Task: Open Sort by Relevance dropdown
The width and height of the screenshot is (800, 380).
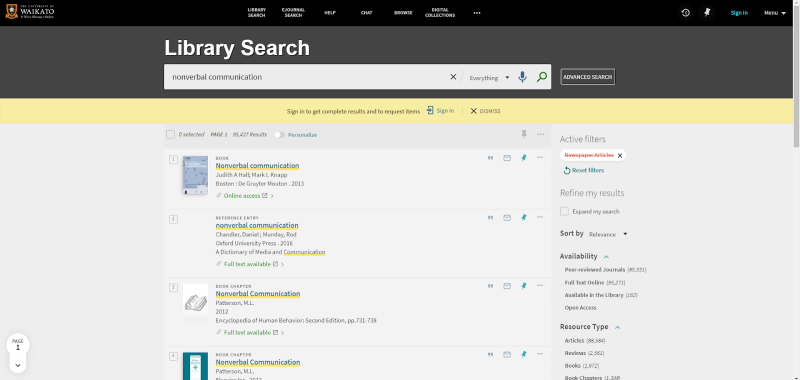Action: pyautogui.click(x=608, y=234)
